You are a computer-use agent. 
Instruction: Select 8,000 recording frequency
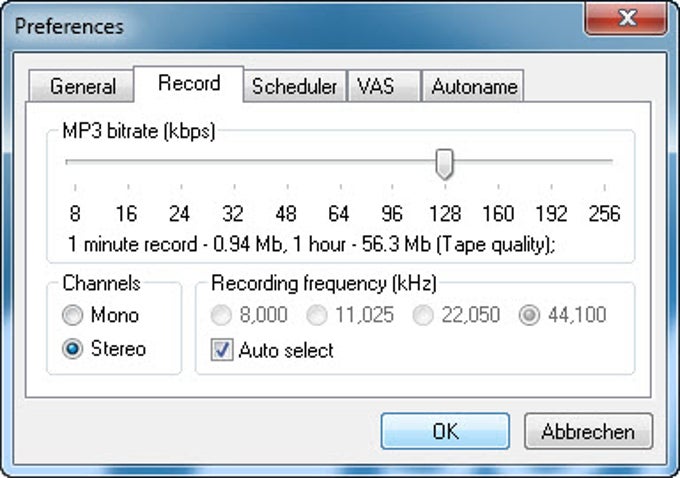(249, 315)
